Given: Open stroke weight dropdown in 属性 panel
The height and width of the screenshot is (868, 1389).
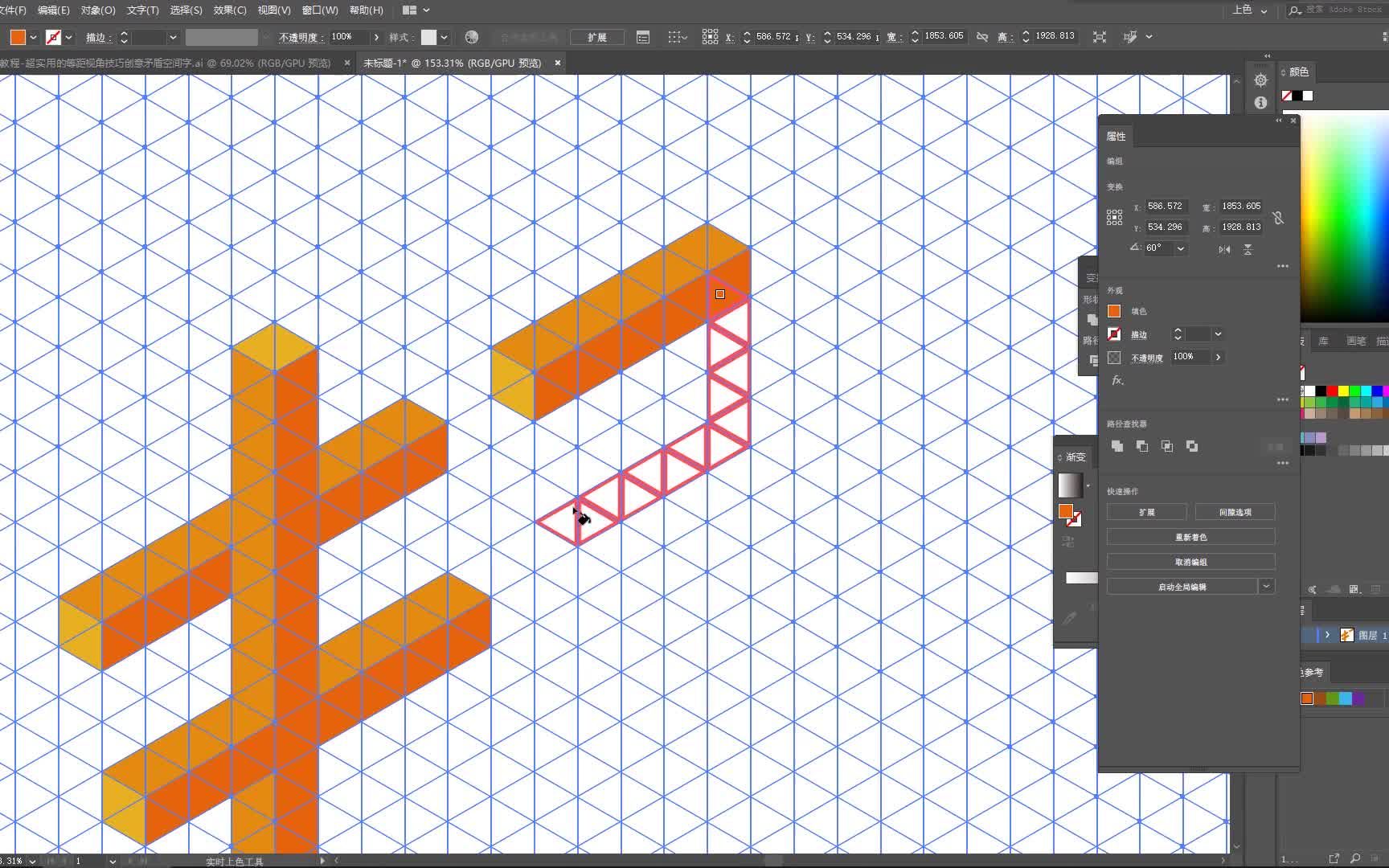Looking at the screenshot, I should (x=1218, y=334).
